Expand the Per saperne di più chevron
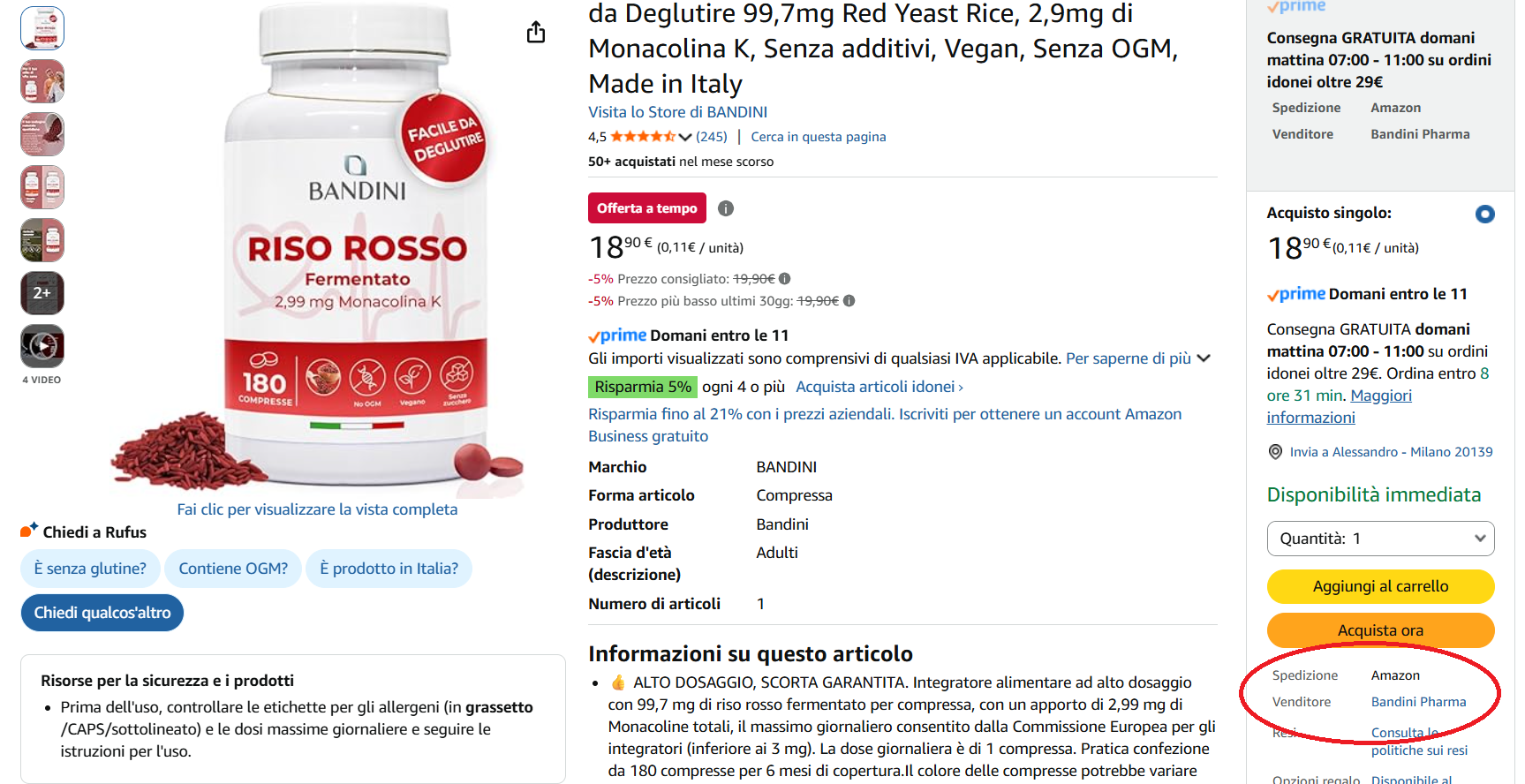Image resolution: width=1525 pixels, height=784 pixels. [x=1204, y=358]
